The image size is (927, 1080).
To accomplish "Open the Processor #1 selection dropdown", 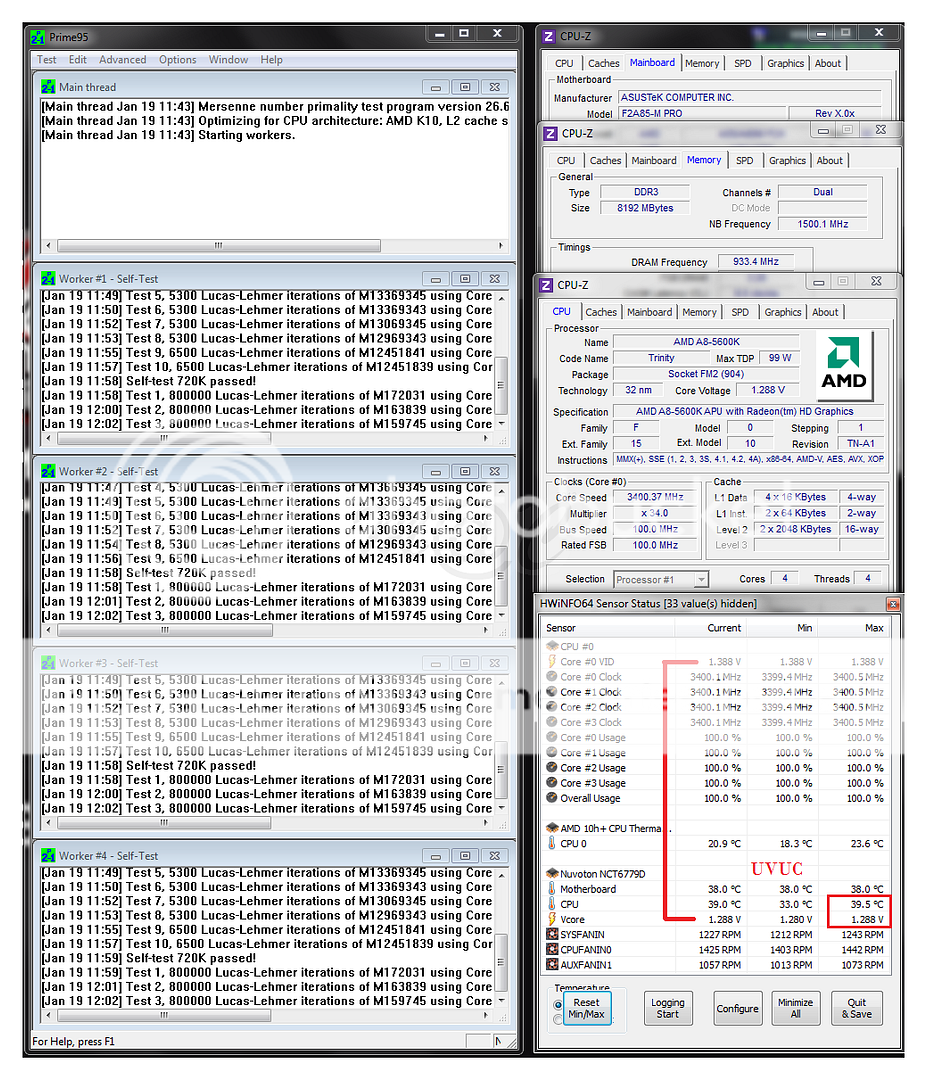I will [700, 579].
